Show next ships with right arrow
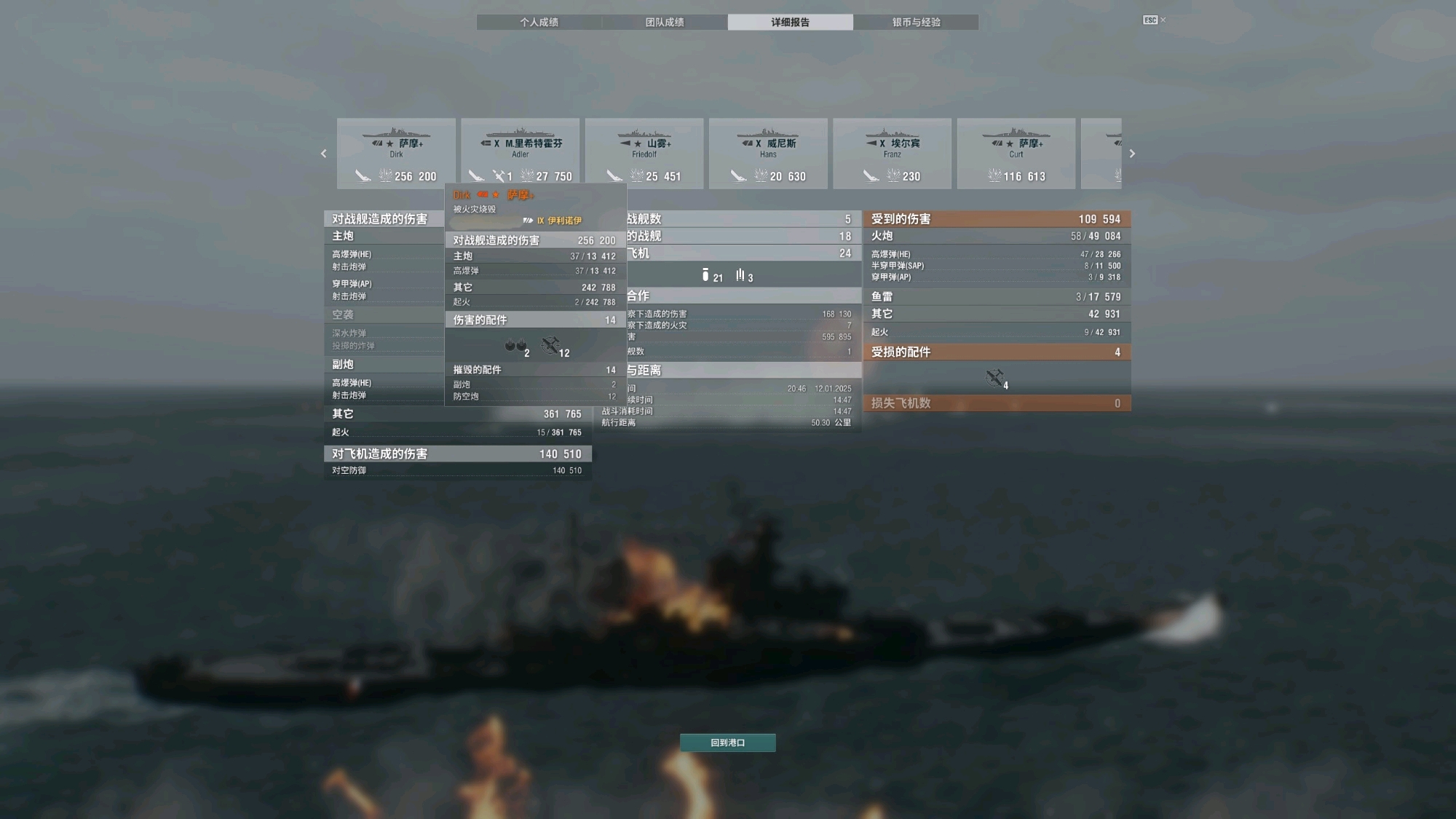This screenshot has height=819, width=1456. coord(1132,154)
